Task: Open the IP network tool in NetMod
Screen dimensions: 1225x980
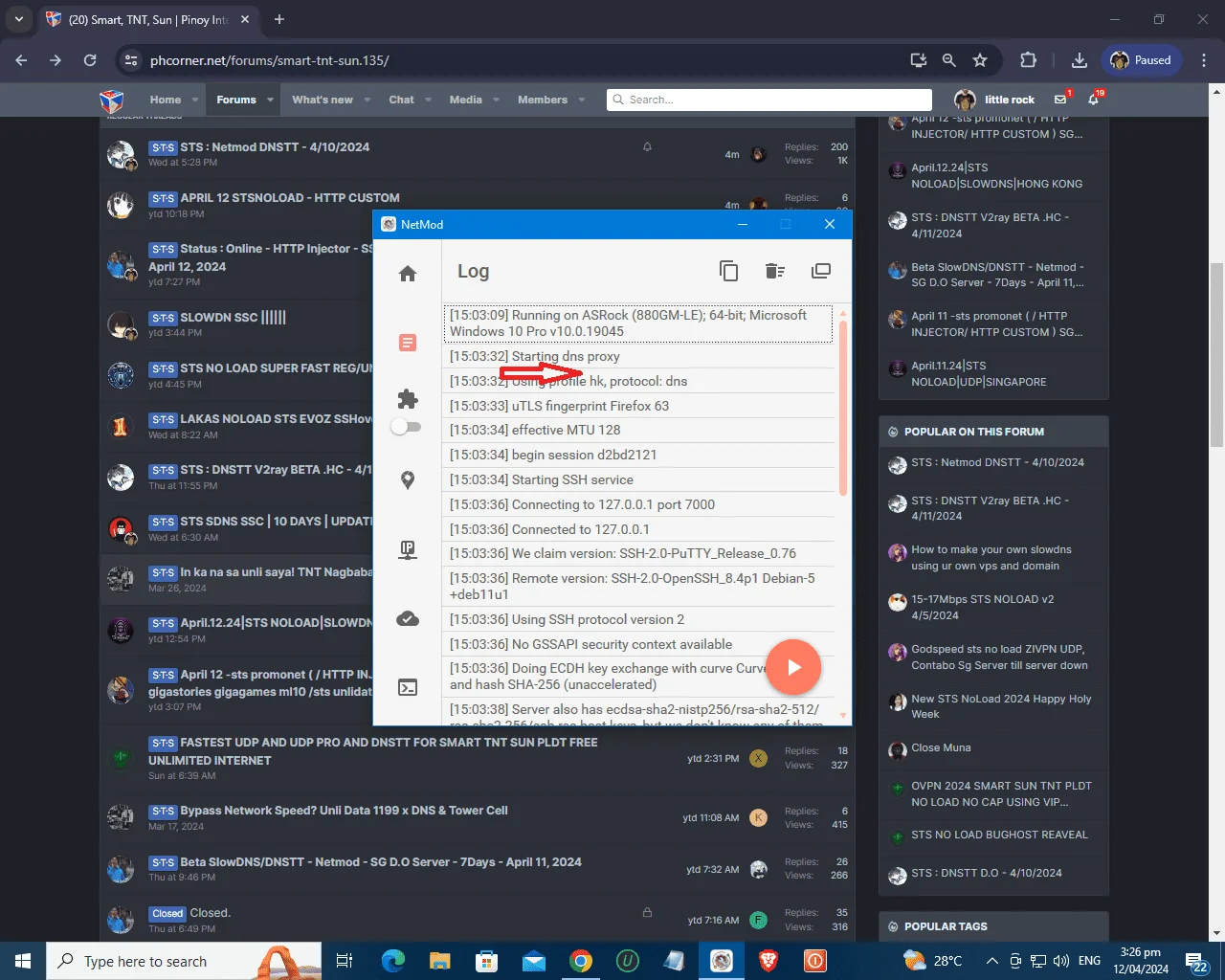Action: [x=408, y=549]
